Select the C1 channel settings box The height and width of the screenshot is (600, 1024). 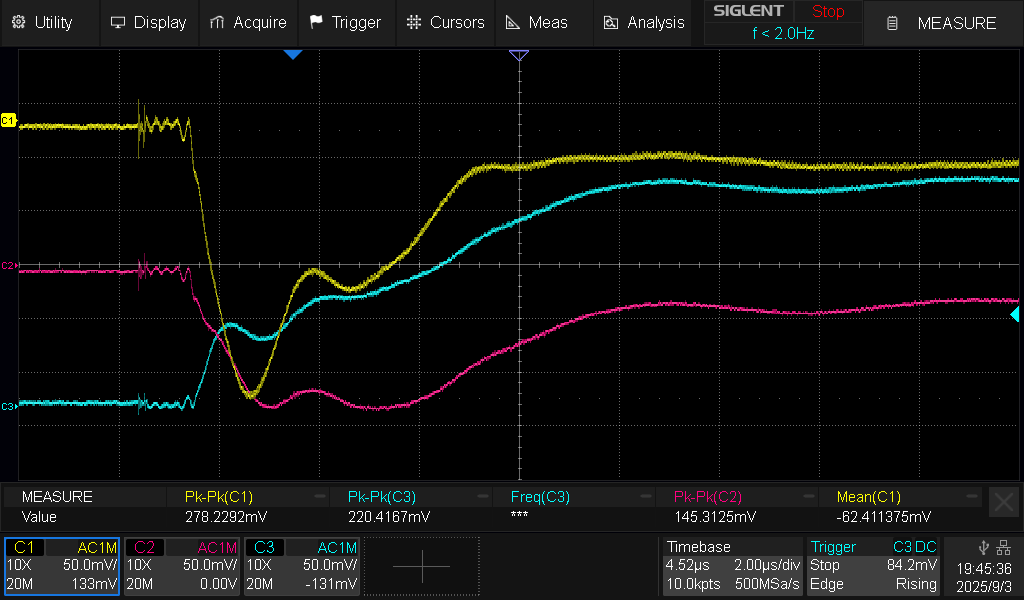tap(62, 566)
